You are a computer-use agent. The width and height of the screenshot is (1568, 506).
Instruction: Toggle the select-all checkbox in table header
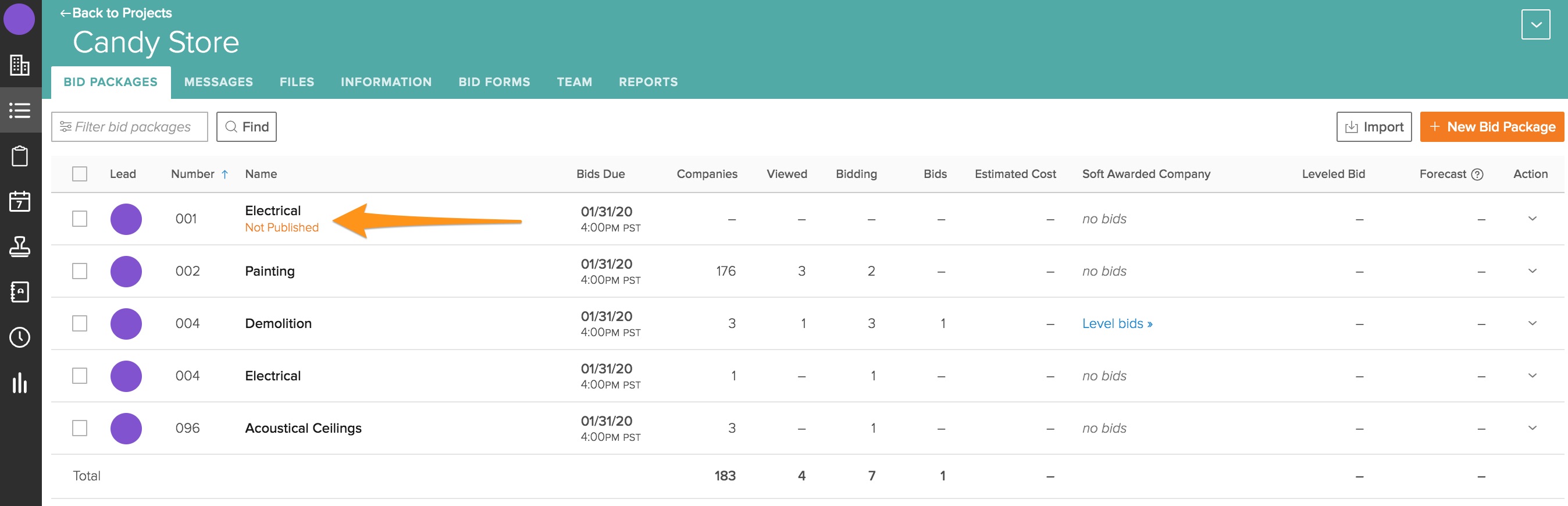pos(80,174)
